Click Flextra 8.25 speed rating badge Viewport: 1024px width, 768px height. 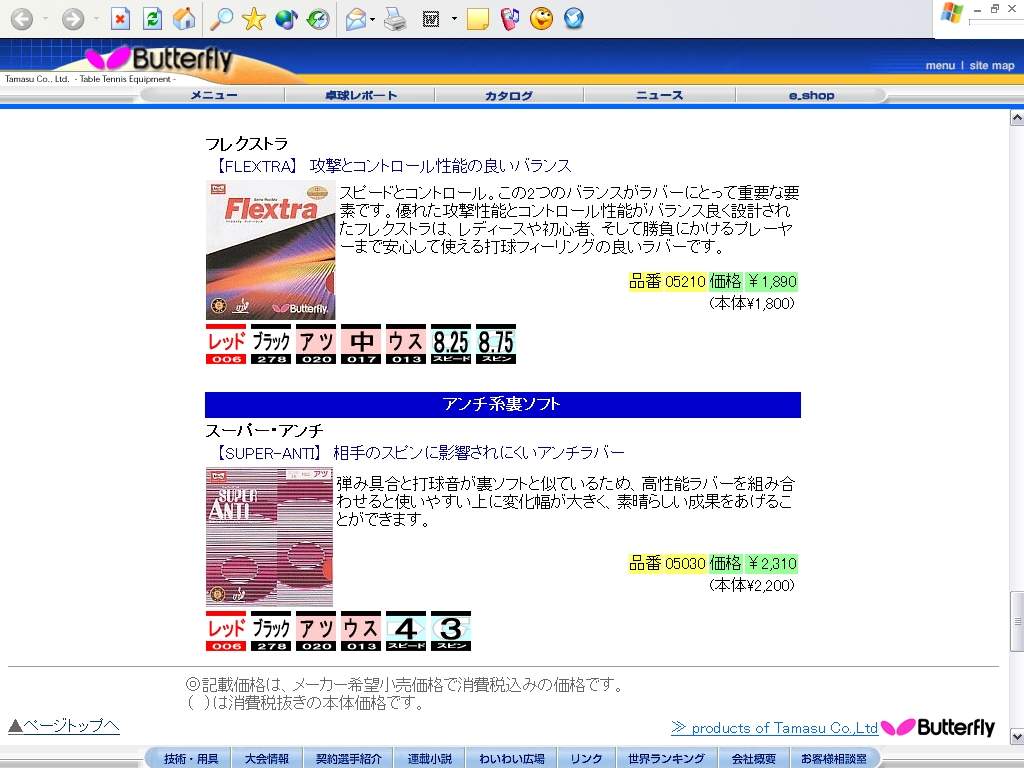coord(451,344)
